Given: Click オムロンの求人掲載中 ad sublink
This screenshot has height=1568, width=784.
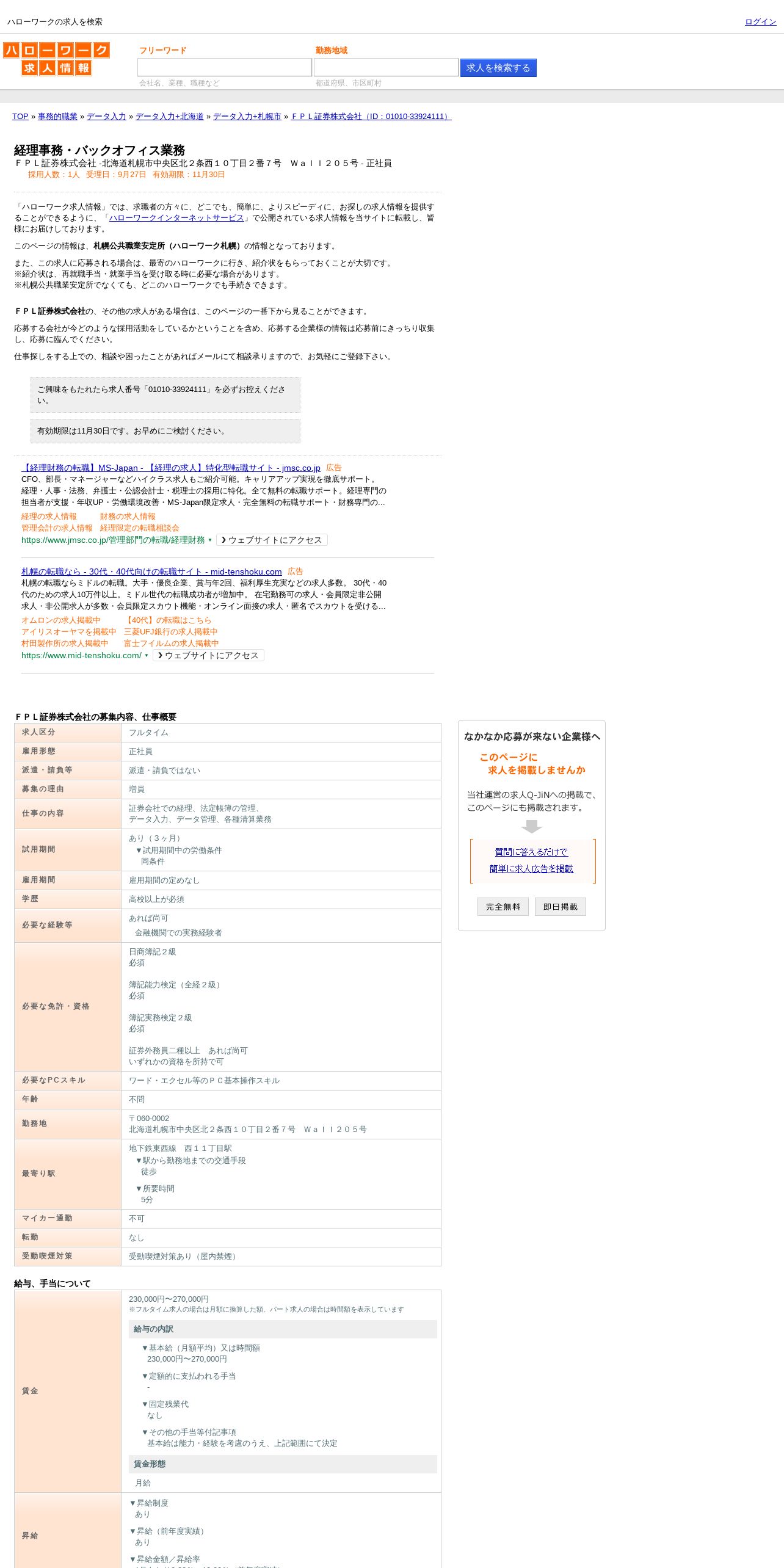Looking at the screenshot, I should click(x=60, y=620).
